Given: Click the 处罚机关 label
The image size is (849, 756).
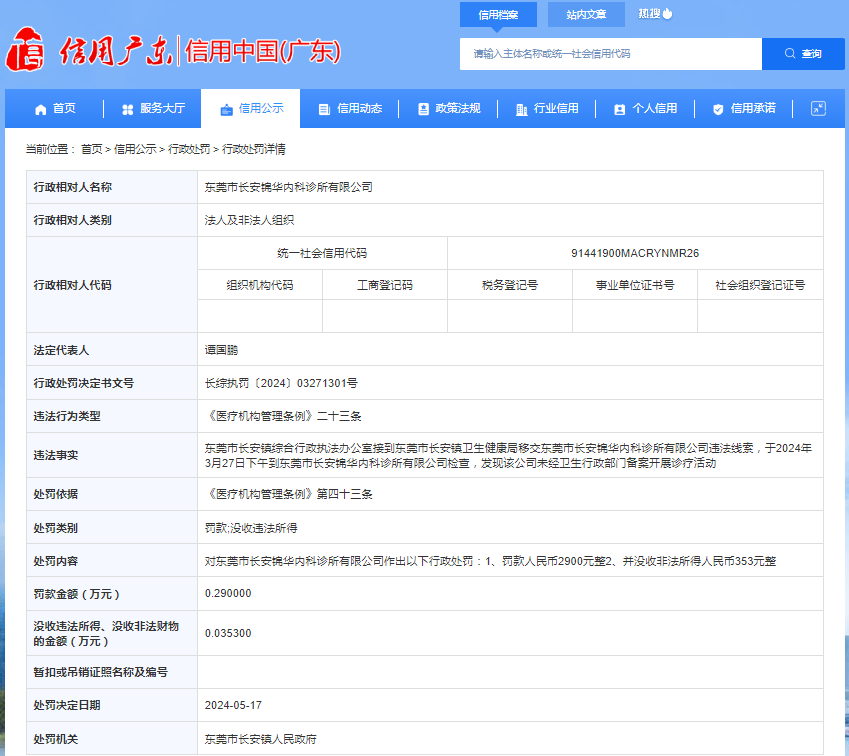Looking at the screenshot, I should point(56,739).
